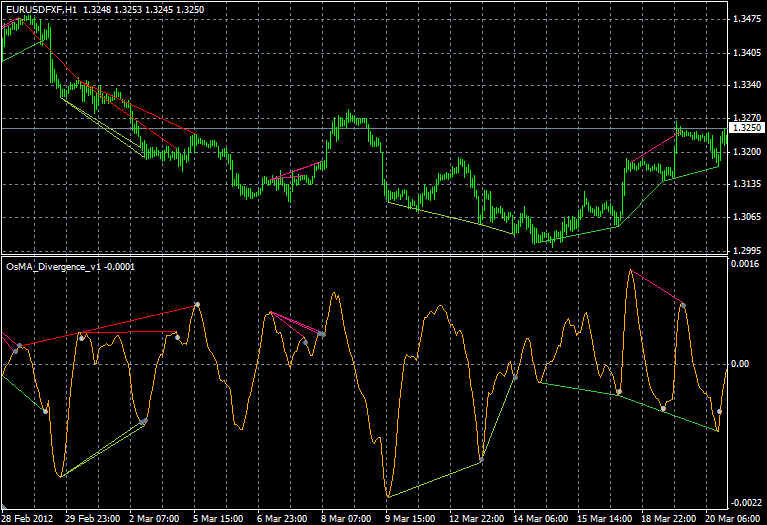Click the 1.3405 price scale label
Screen dimensions: 767x525
tap(747, 52)
